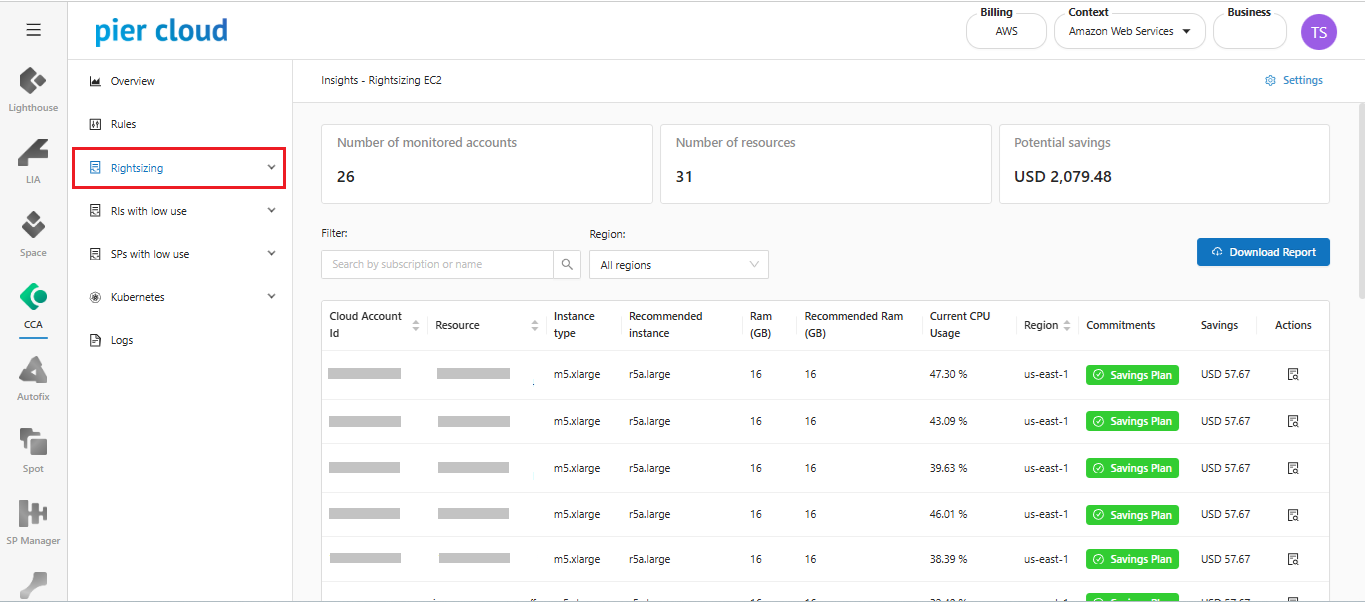Open the Space module icon
The width and height of the screenshot is (1365, 602).
(x=33, y=232)
